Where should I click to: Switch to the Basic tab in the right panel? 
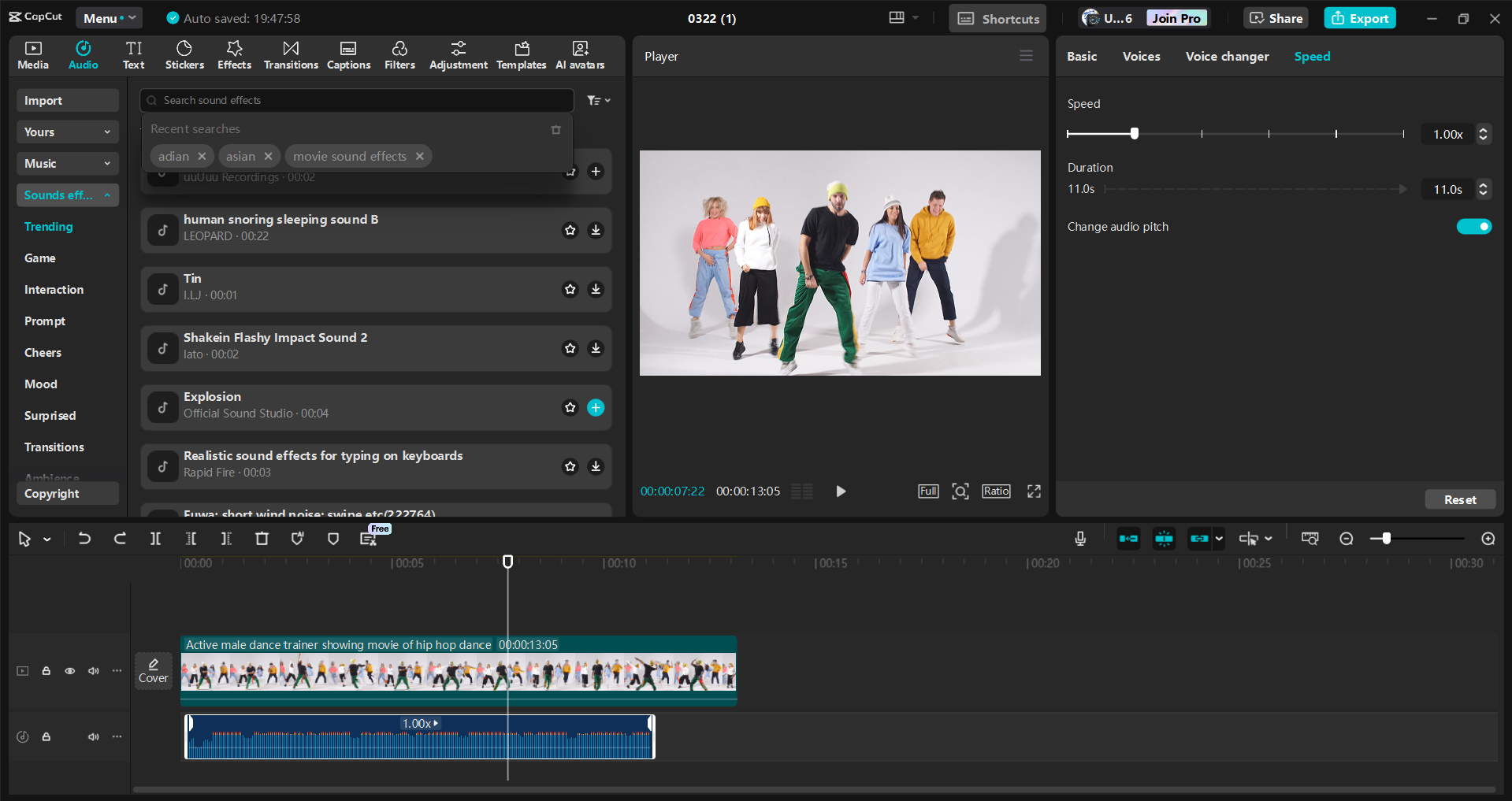1081,56
